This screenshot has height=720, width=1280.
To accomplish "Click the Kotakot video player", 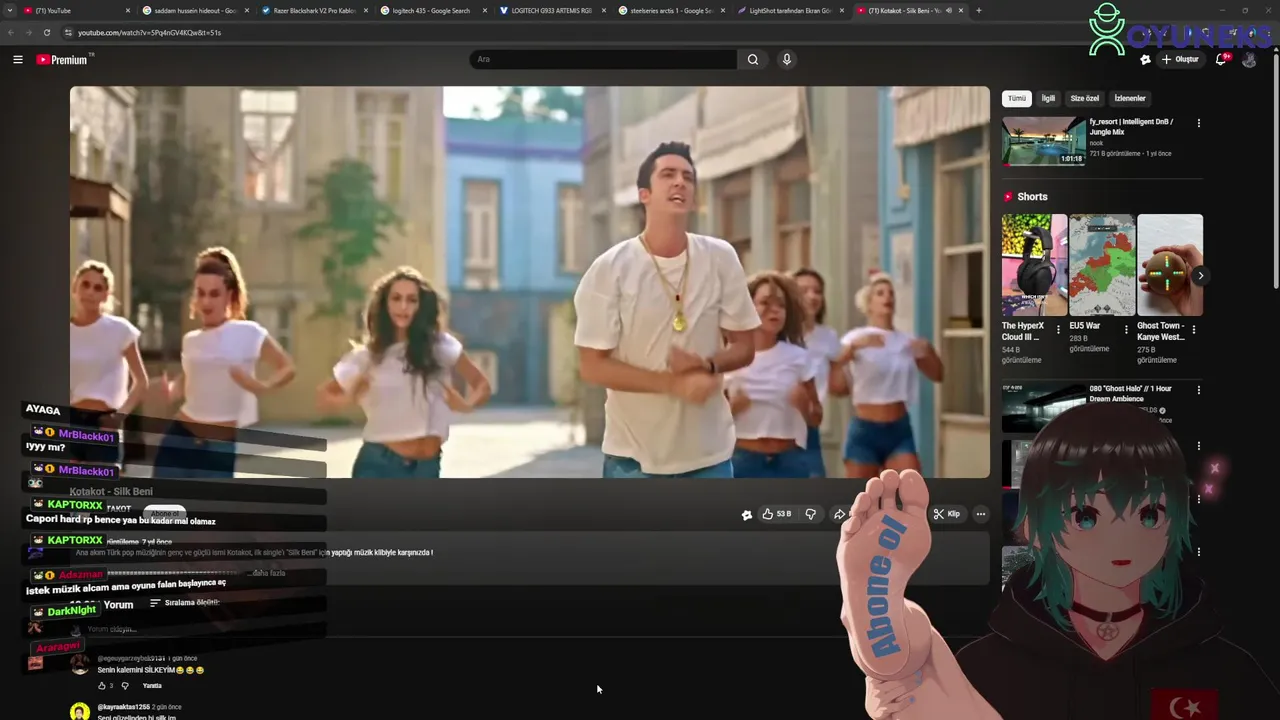I will coord(530,282).
